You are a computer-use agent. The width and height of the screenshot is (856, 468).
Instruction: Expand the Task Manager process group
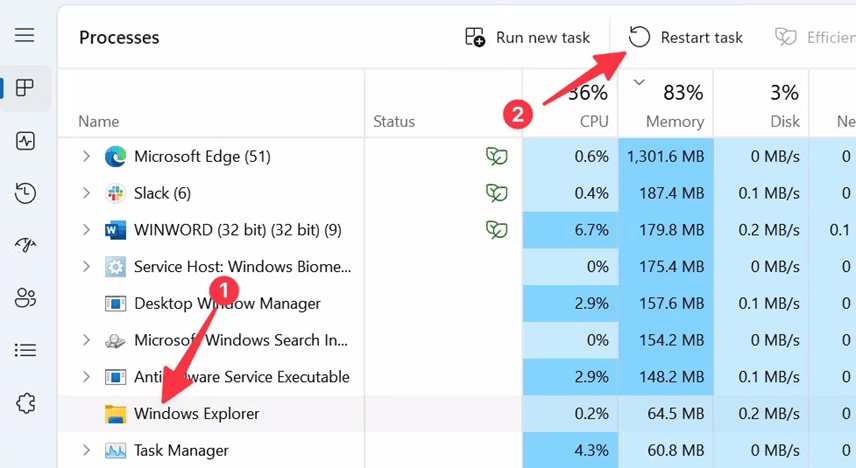pyautogui.click(x=86, y=451)
